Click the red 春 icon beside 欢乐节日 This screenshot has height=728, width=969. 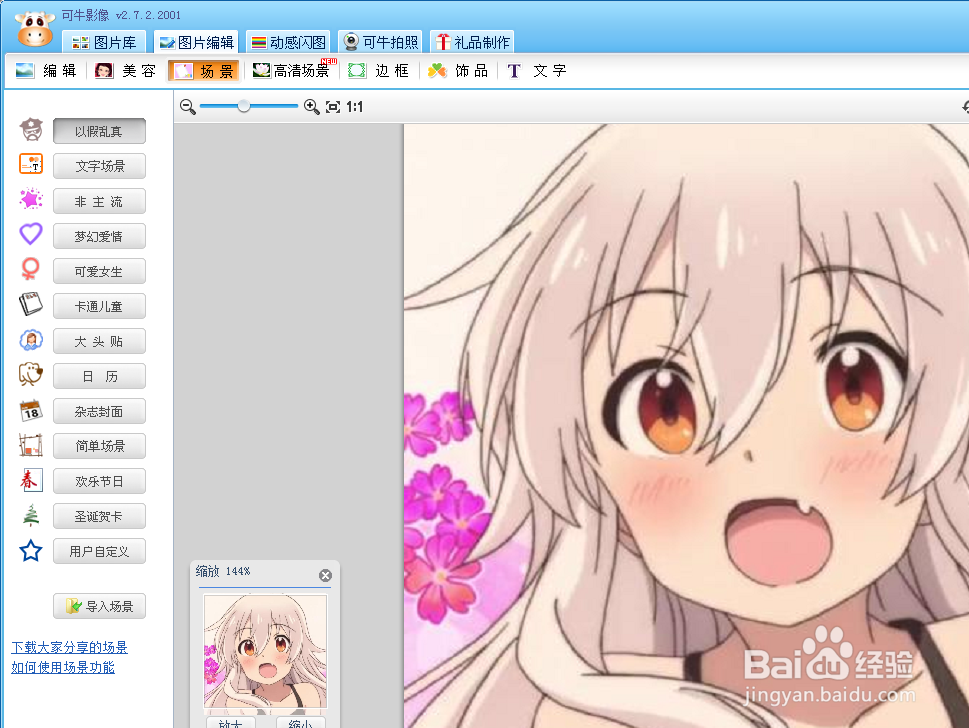point(31,480)
